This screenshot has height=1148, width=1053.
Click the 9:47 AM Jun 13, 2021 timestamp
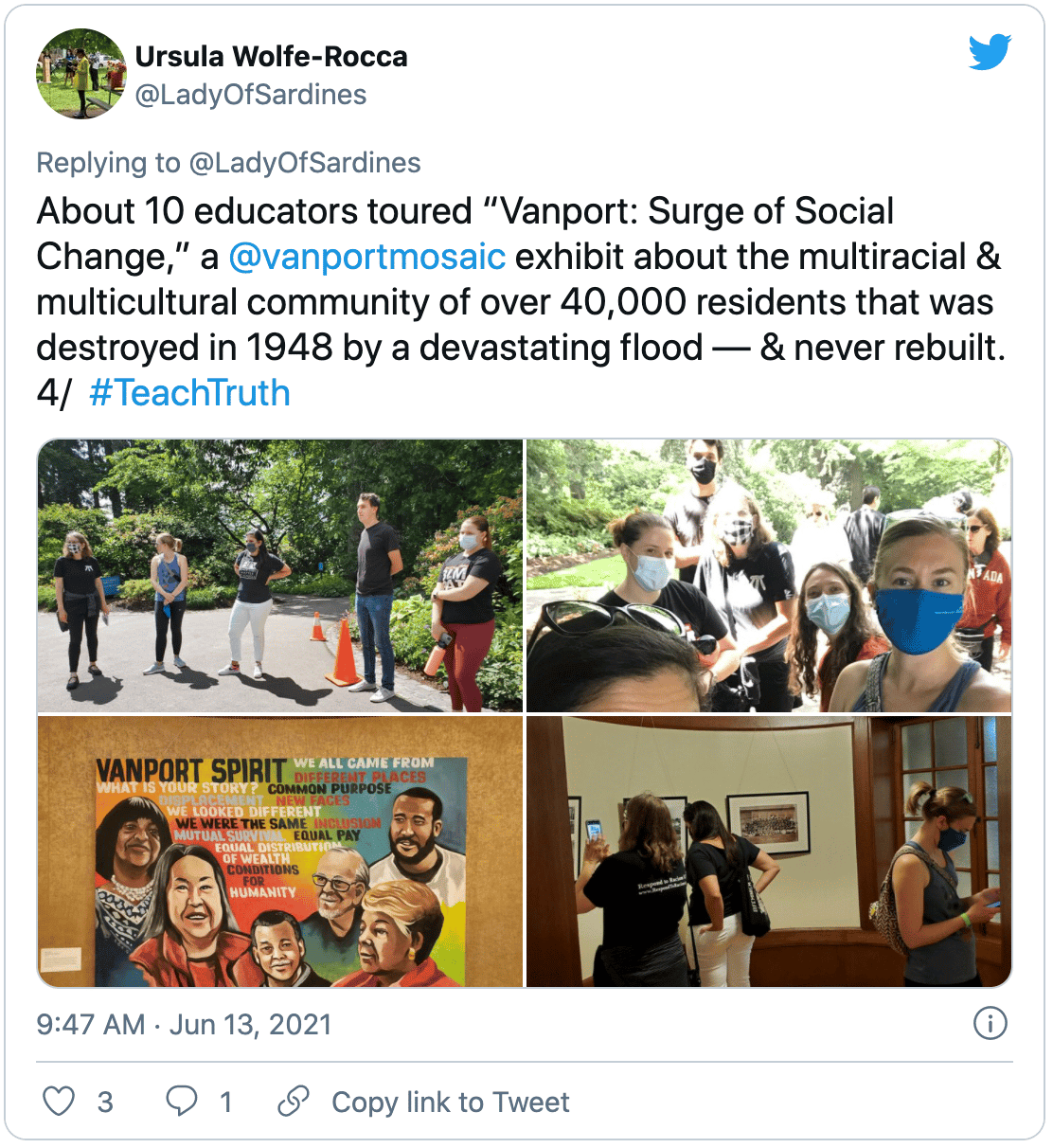pos(184,1025)
